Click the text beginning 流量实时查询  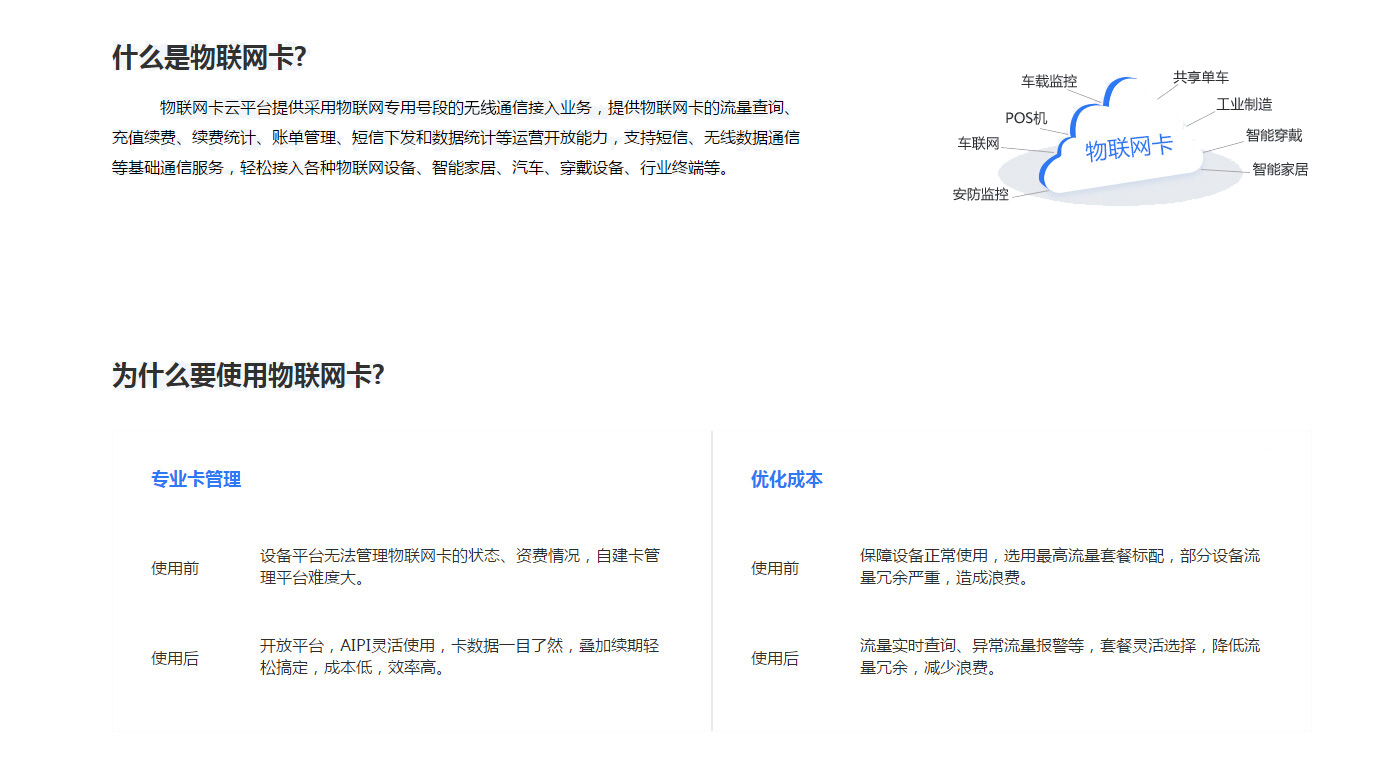click(1059, 656)
